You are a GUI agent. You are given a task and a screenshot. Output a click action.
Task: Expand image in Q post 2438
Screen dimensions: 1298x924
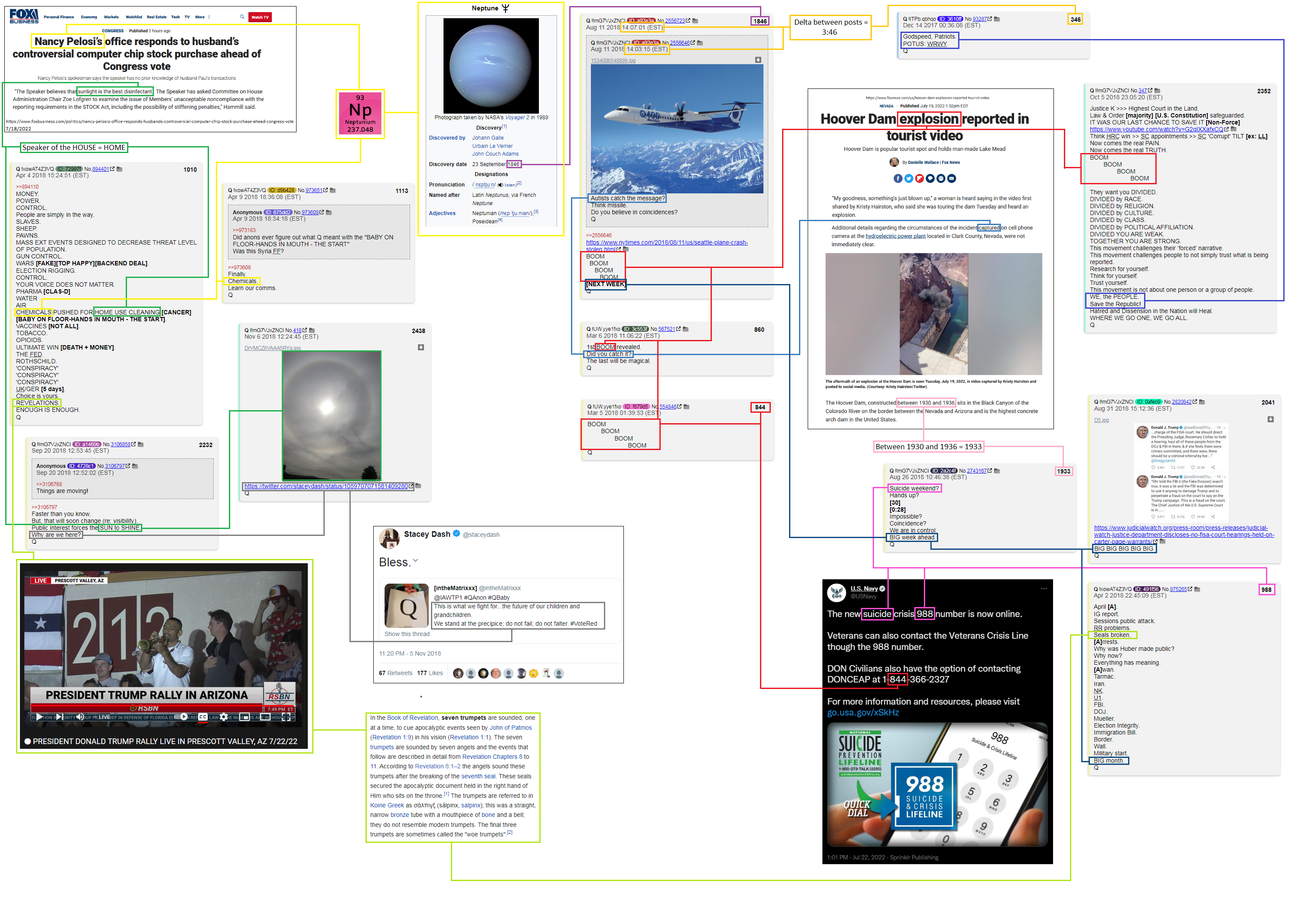421,348
